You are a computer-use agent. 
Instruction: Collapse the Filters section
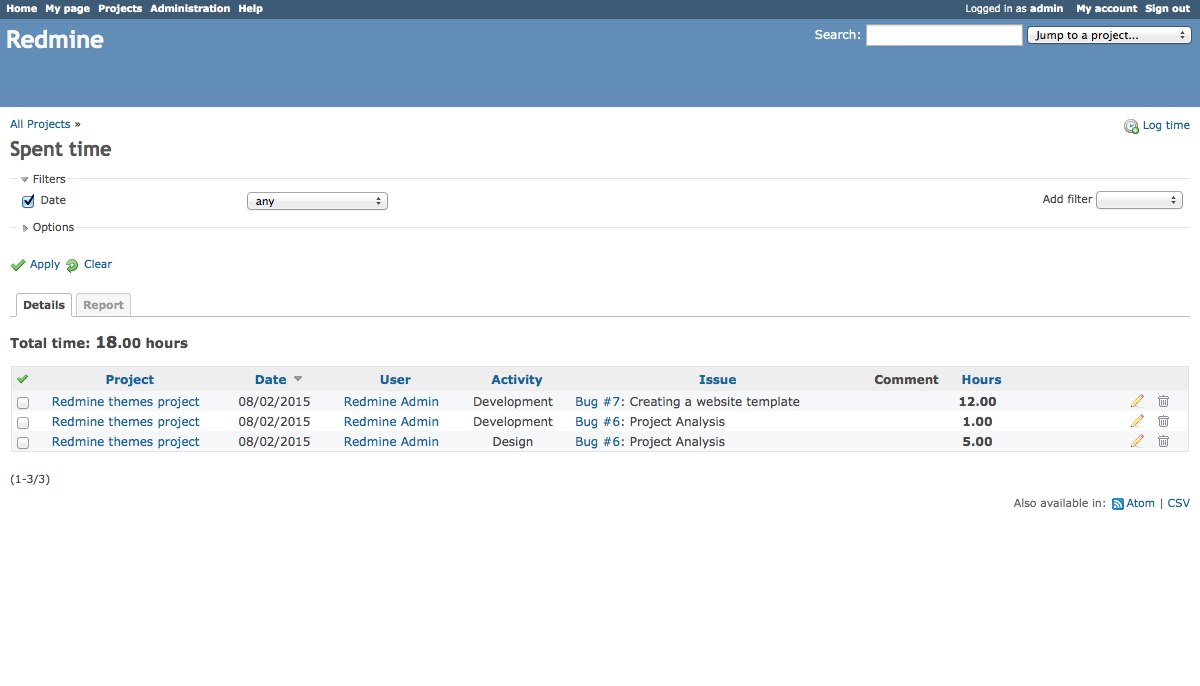43,179
